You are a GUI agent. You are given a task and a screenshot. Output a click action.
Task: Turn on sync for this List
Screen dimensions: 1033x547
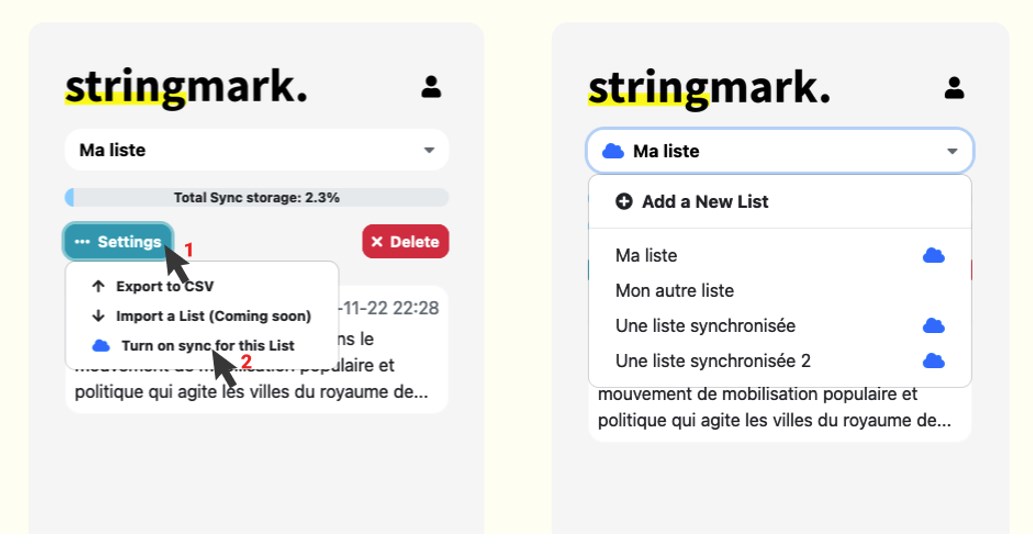208,346
